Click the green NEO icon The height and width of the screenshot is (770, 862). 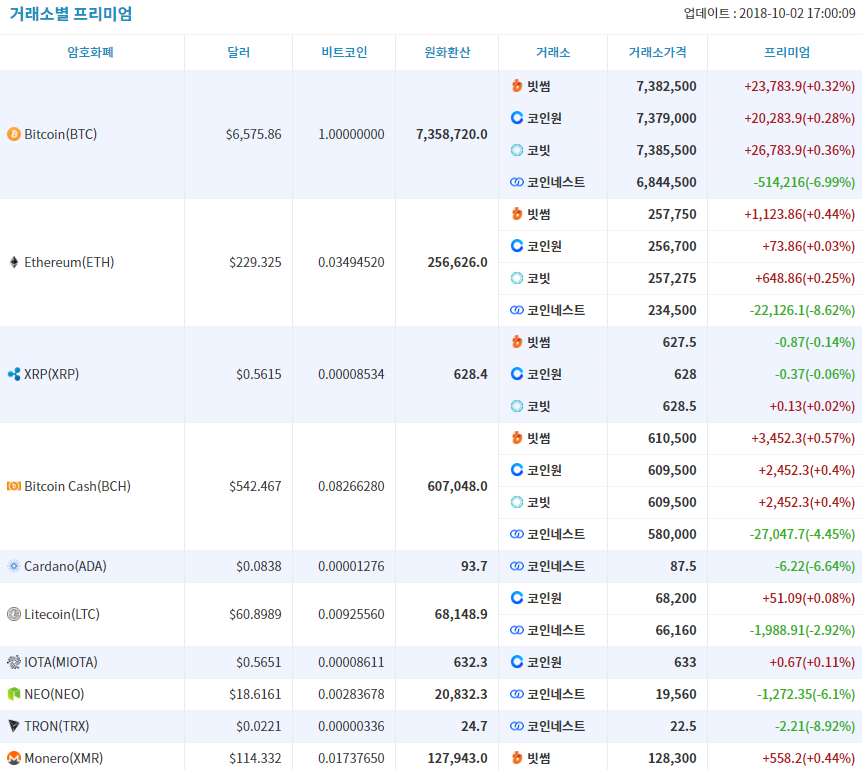pyautogui.click(x=14, y=694)
